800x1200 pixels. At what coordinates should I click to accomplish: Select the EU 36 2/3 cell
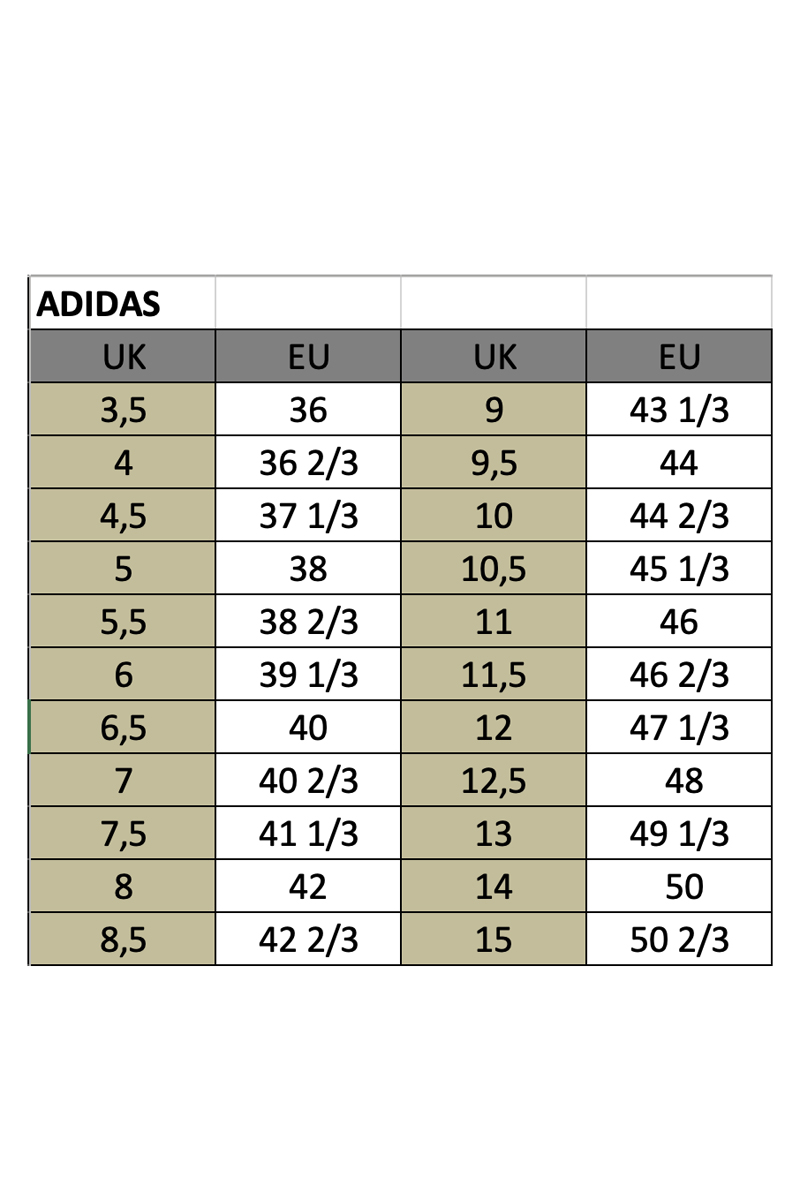click(308, 462)
